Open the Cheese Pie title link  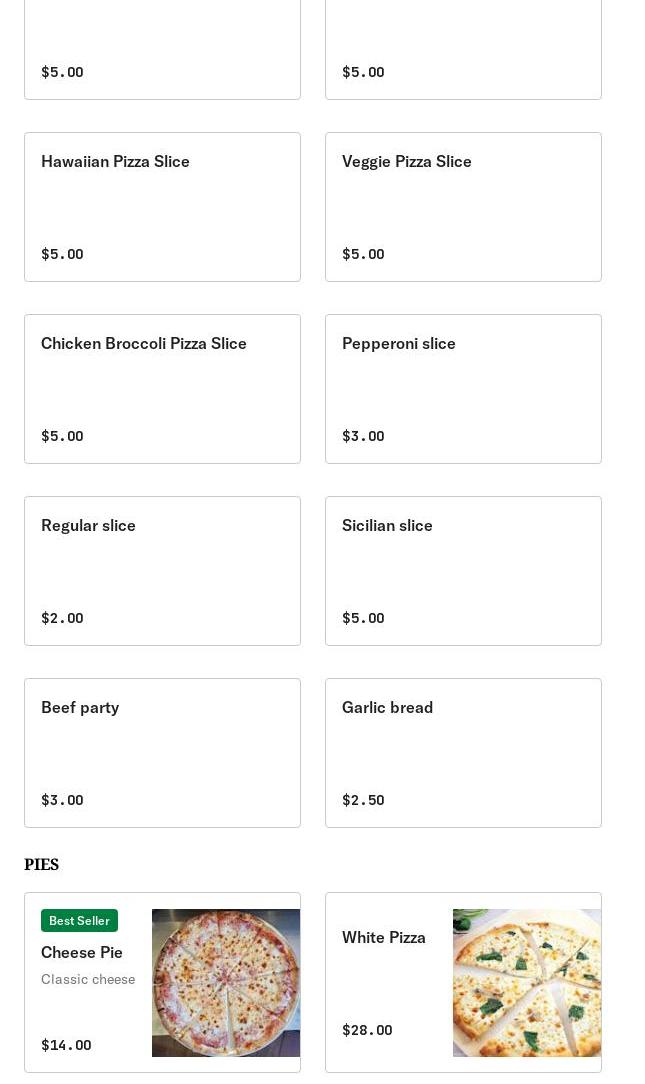click(82, 952)
